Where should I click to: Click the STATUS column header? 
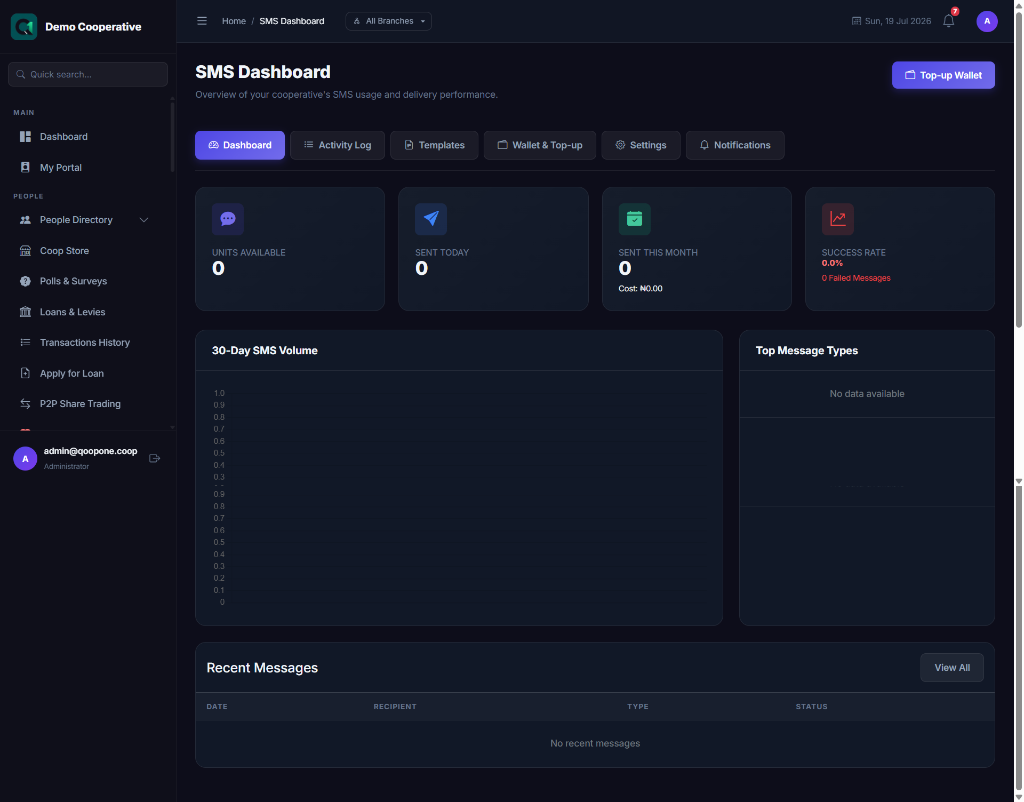(x=812, y=707)
